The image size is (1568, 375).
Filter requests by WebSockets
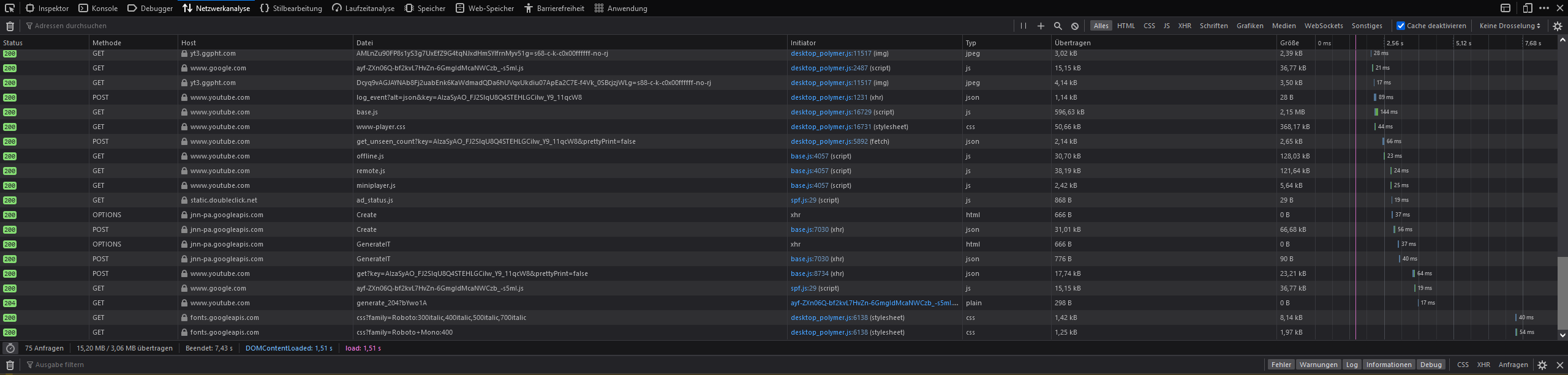point(1323,26)
